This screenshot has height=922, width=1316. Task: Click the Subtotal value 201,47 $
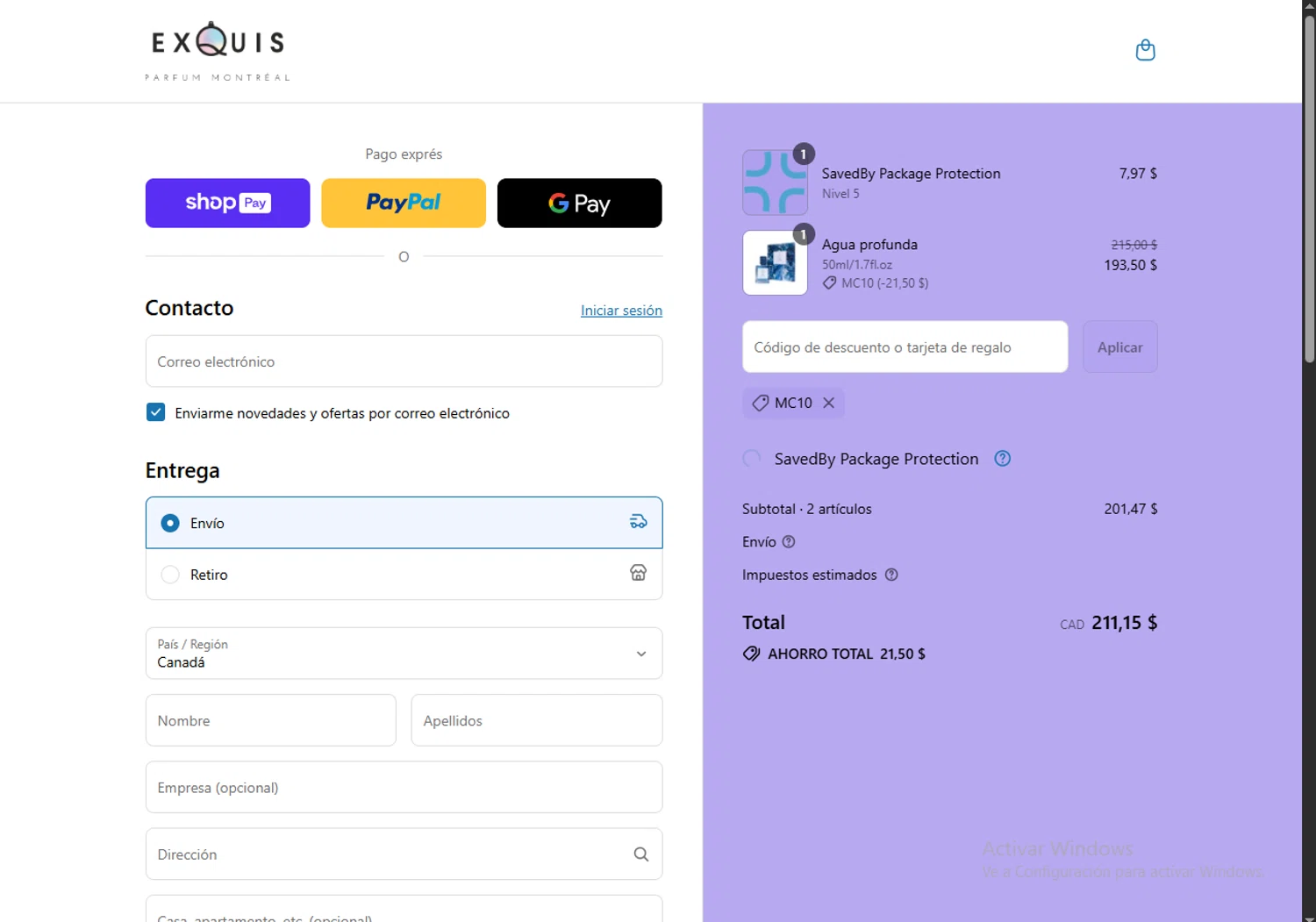click(x=1130, y=509)
